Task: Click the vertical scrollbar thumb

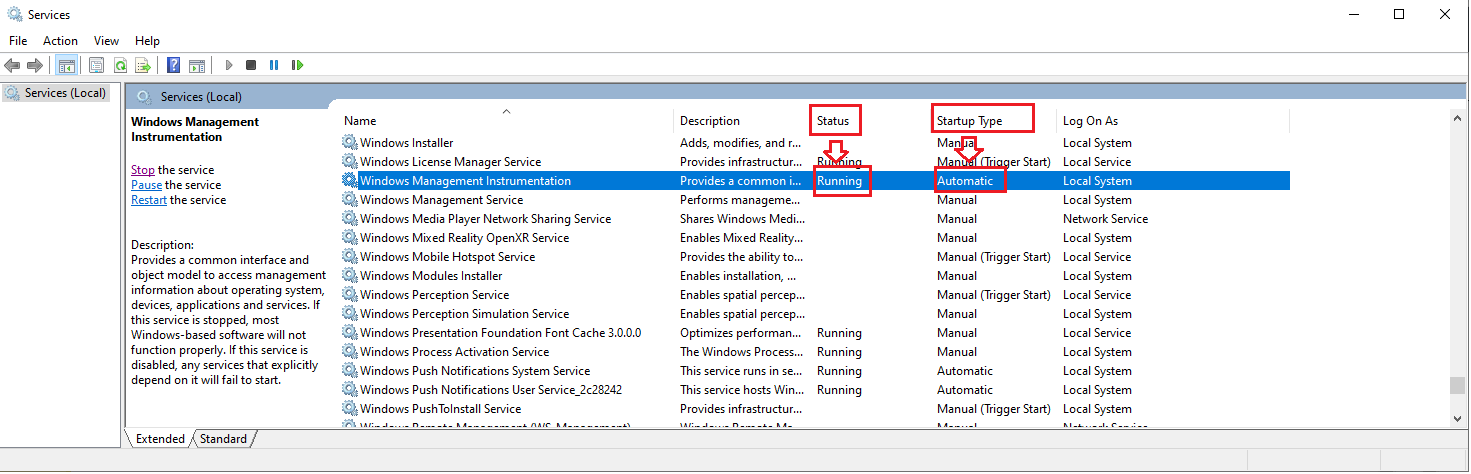Action: [1459, 387]
